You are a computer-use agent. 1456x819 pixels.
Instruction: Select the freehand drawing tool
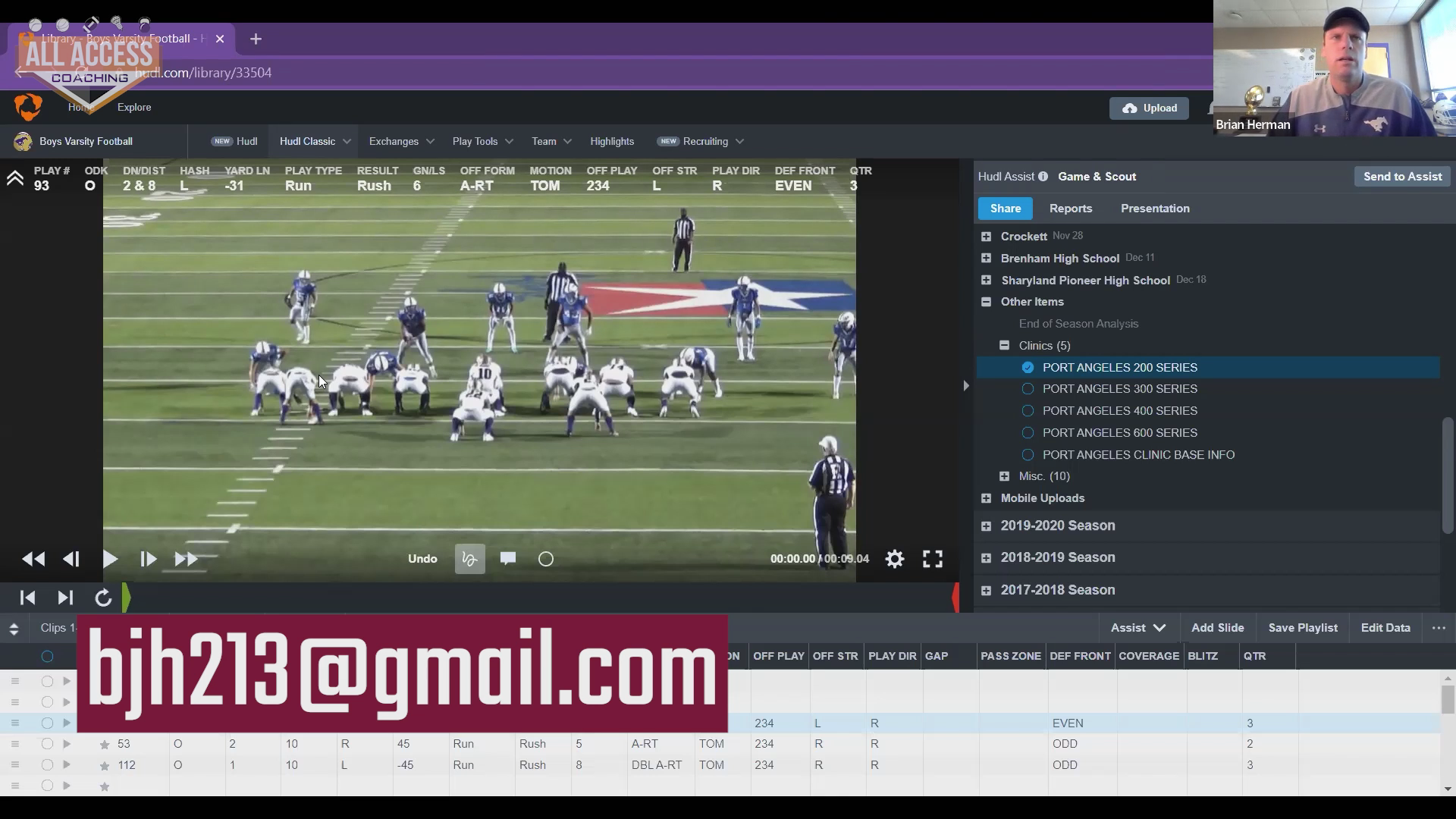click(470, 560)
